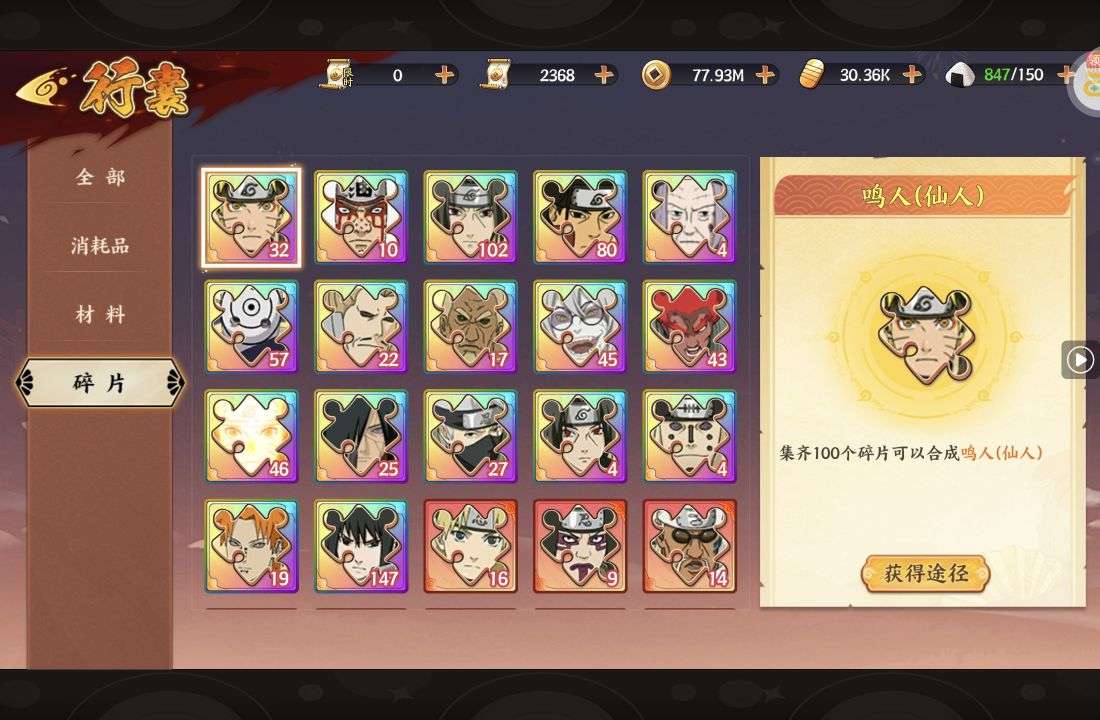The image size is (1100, 720).
Task: Open the 消耗品 category tab
Action: (x=100, y=246)
